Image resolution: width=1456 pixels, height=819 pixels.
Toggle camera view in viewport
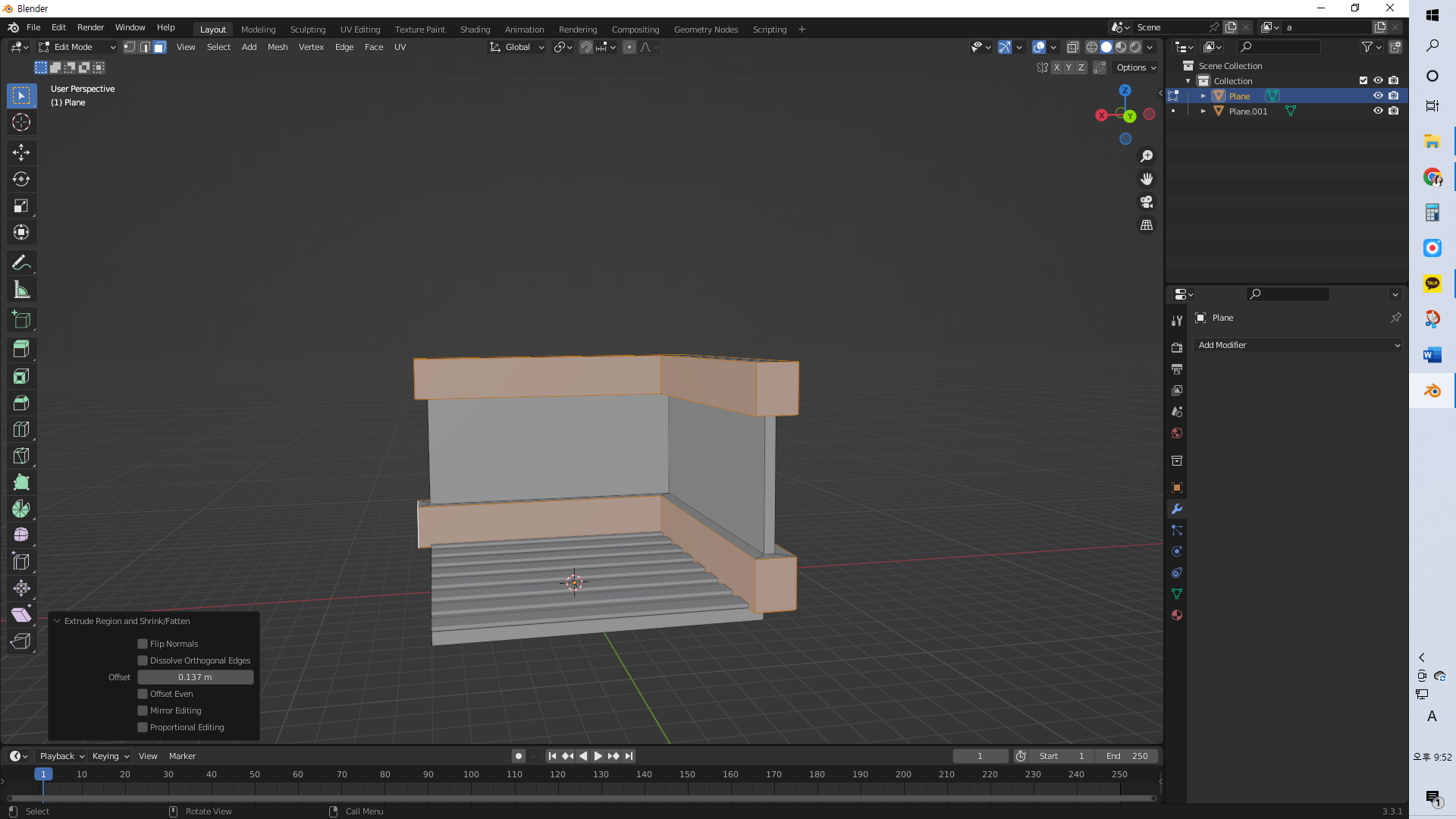[x=1147, y=202]
